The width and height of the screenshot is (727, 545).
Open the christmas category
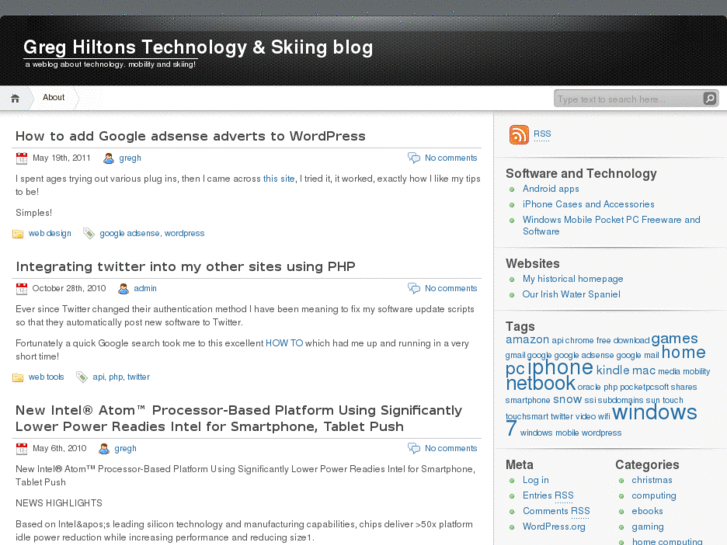tap(651, 480)
